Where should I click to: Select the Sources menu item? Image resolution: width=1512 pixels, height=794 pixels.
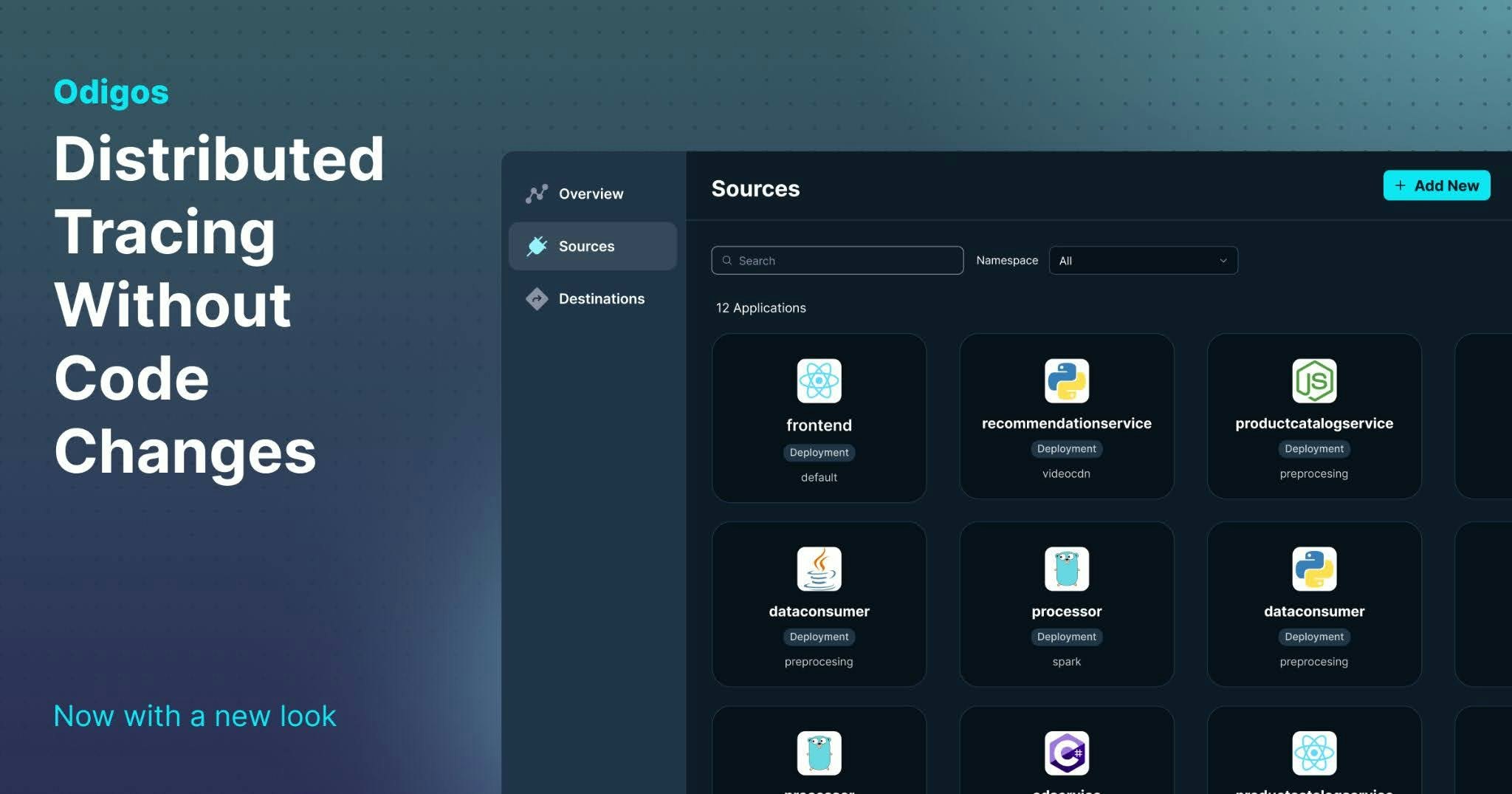[593, 246]
